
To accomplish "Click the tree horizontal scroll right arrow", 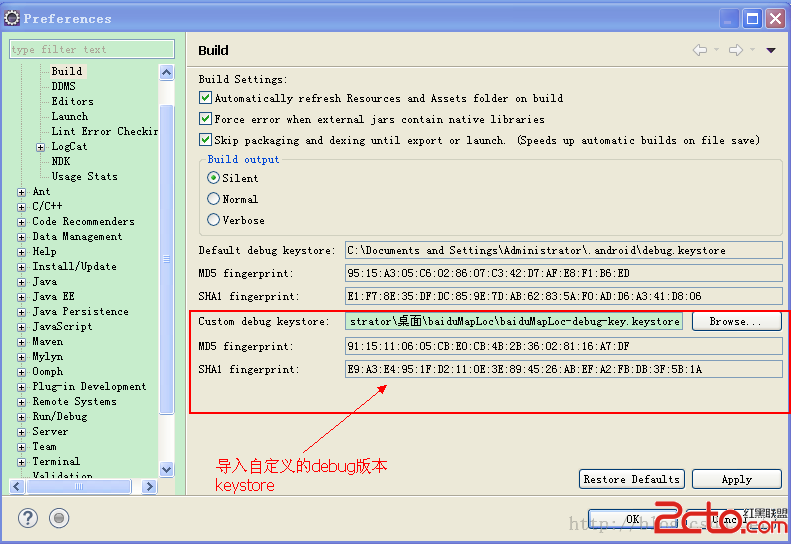I will [x=149, y=486].
